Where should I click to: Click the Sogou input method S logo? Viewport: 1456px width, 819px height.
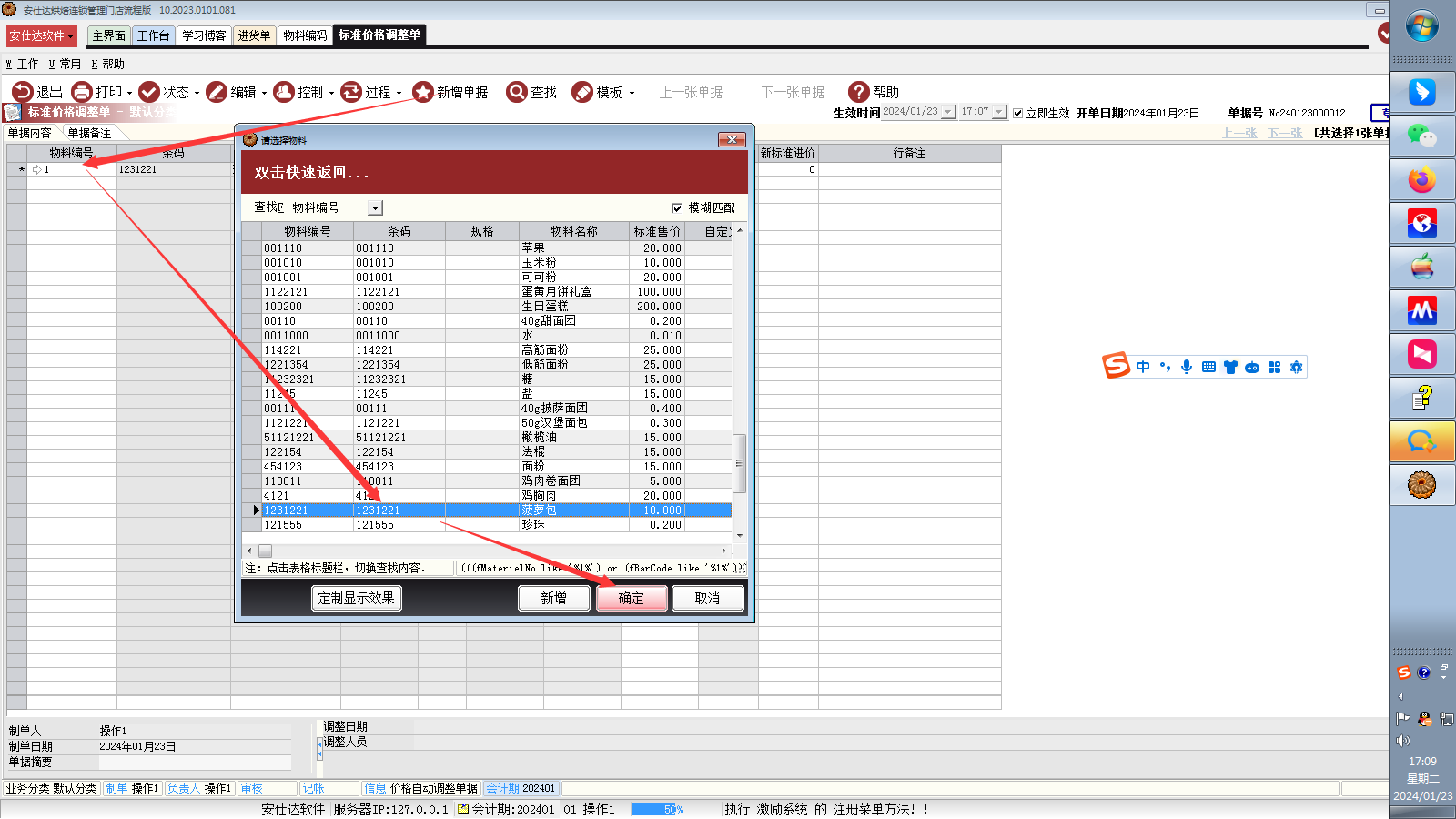(1116, 366)
